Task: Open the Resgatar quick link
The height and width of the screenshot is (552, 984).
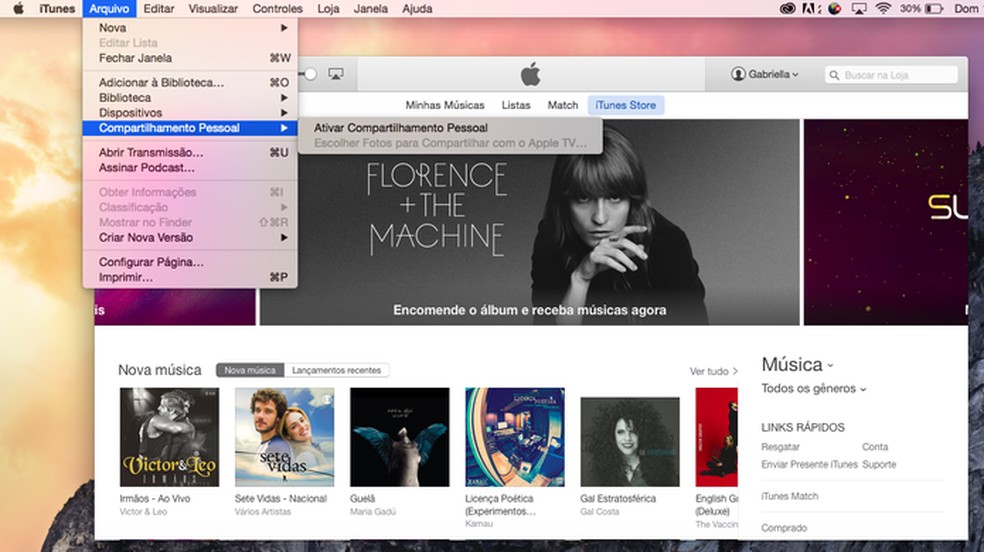Action: tap(780, 447)
